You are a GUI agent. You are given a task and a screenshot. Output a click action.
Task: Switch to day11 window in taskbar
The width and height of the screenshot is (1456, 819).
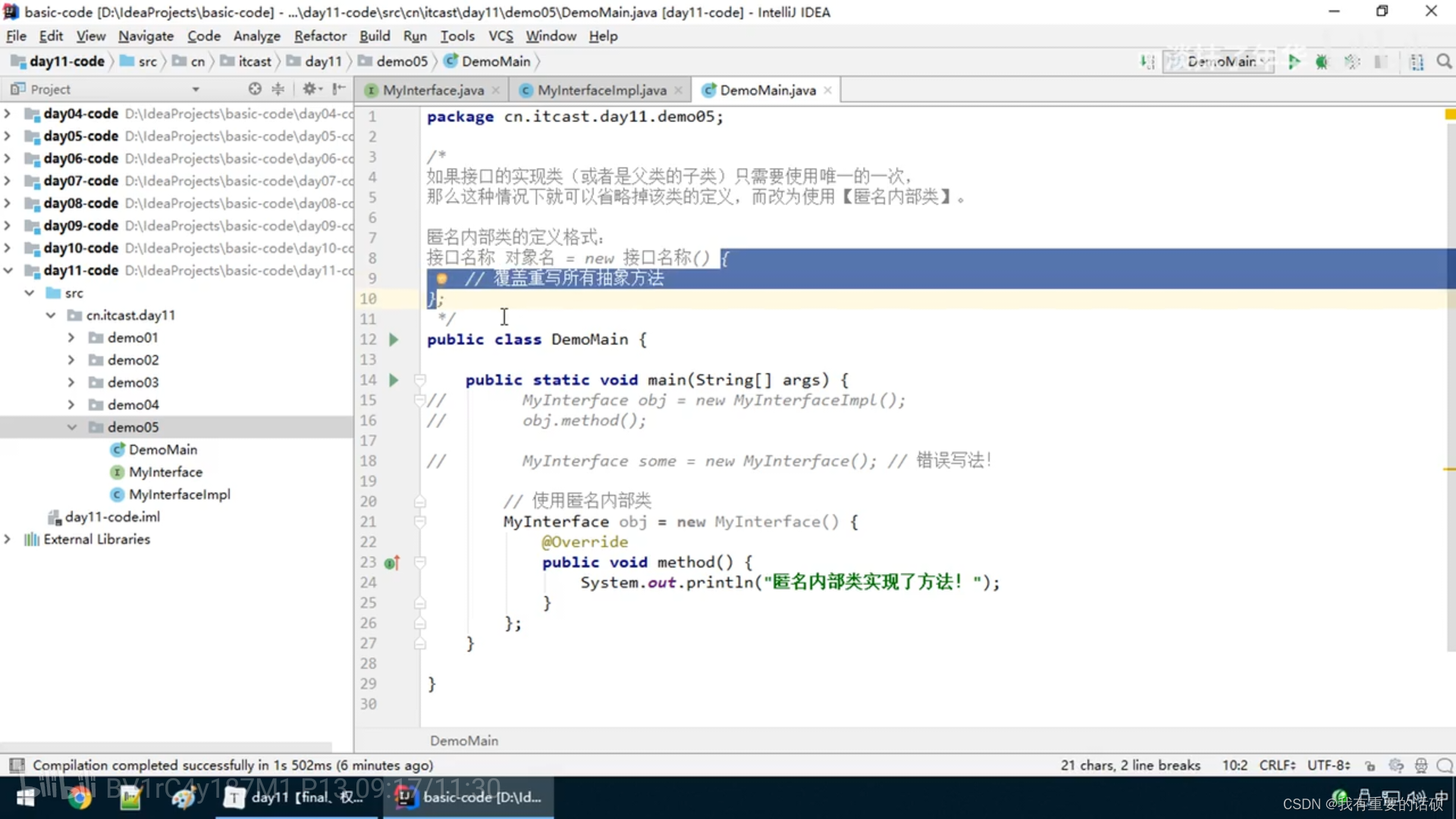(x=297, y=797)
